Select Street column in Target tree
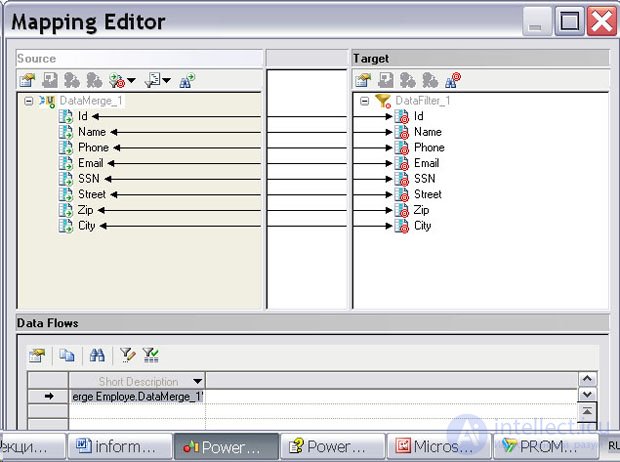 click(428, 194)
